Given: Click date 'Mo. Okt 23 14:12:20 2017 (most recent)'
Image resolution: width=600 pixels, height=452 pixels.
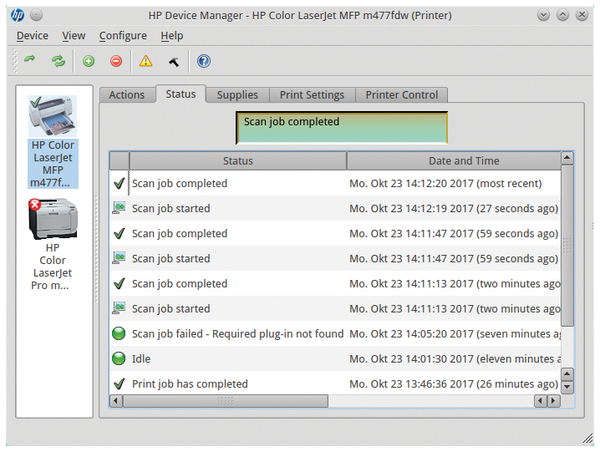Looking at the screenshot, I should tap(445, 183).
